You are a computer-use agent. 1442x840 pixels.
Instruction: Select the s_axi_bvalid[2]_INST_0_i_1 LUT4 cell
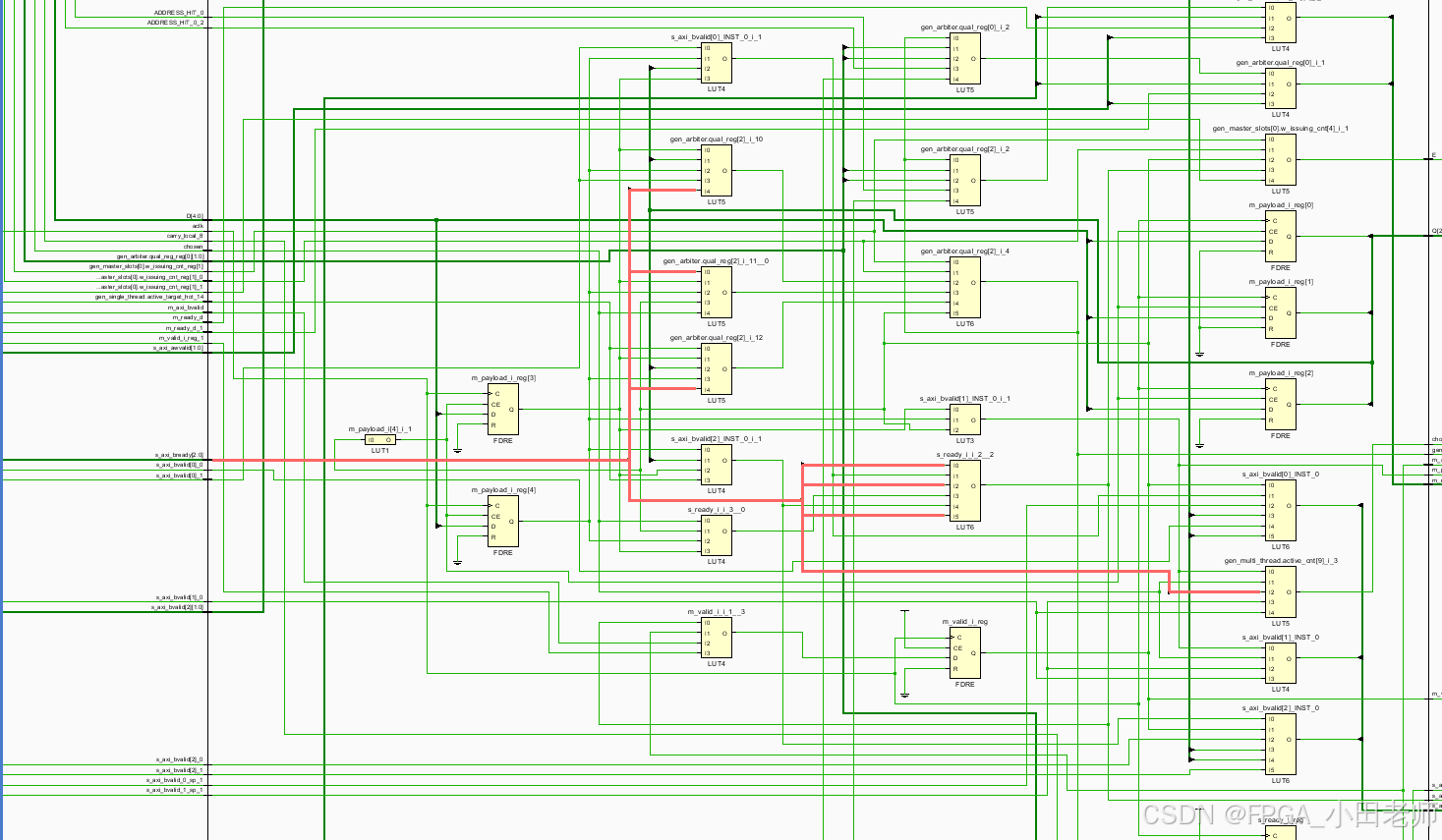(x=717, y=466)
